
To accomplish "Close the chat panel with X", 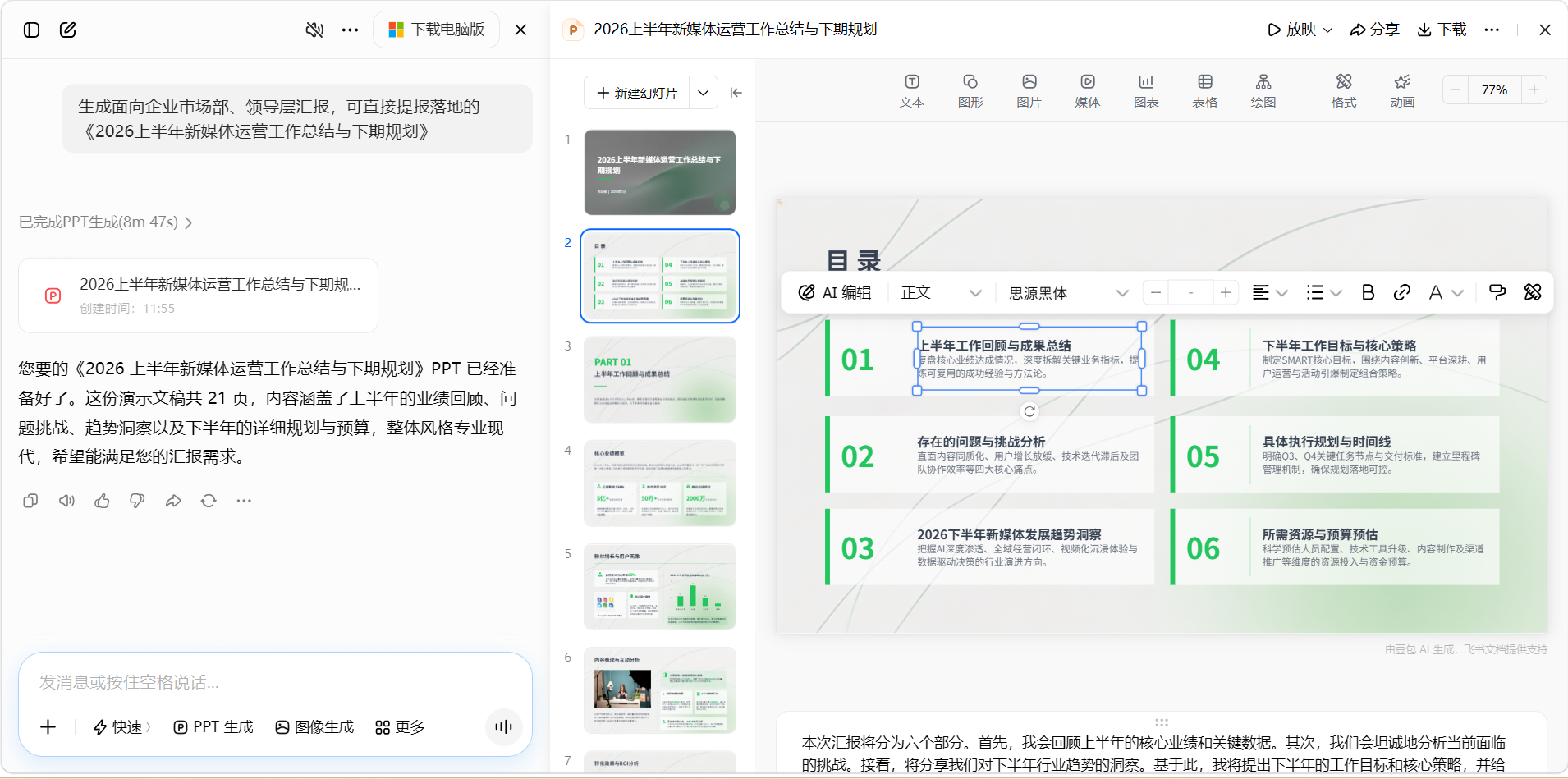I will point(520,30).
